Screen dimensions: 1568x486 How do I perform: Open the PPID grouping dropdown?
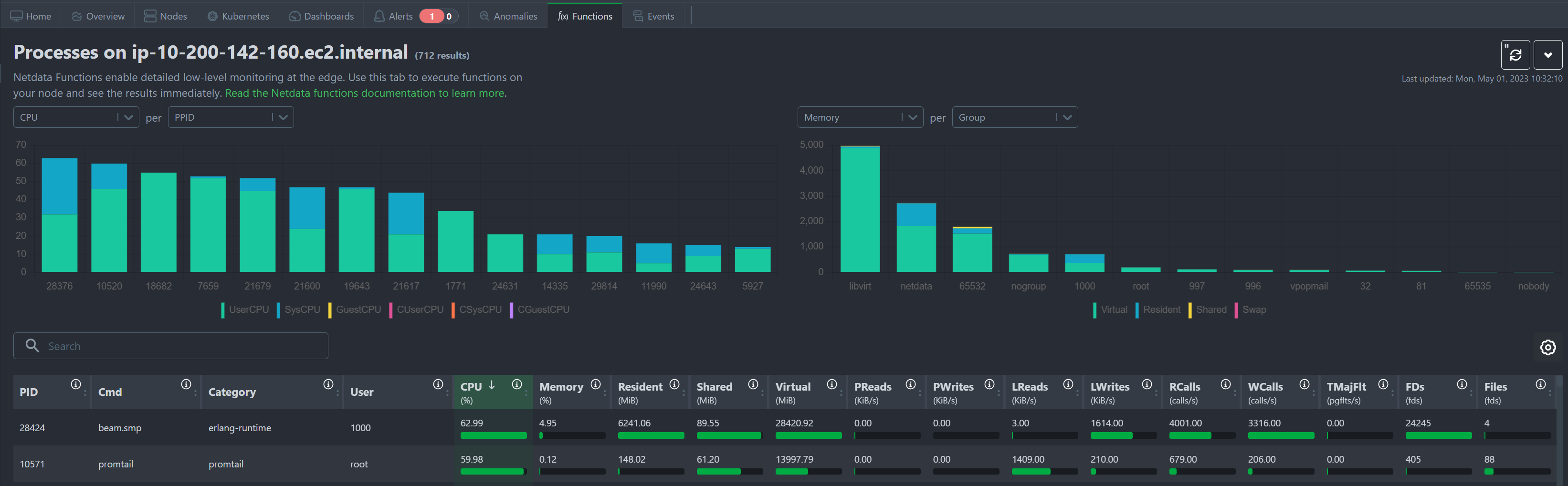pos(230,117)
